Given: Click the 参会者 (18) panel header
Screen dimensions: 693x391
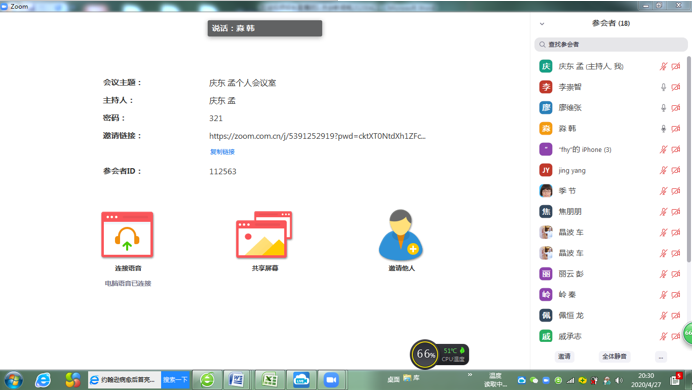Looking at the screenshot, I should click(x=611, y=23).
